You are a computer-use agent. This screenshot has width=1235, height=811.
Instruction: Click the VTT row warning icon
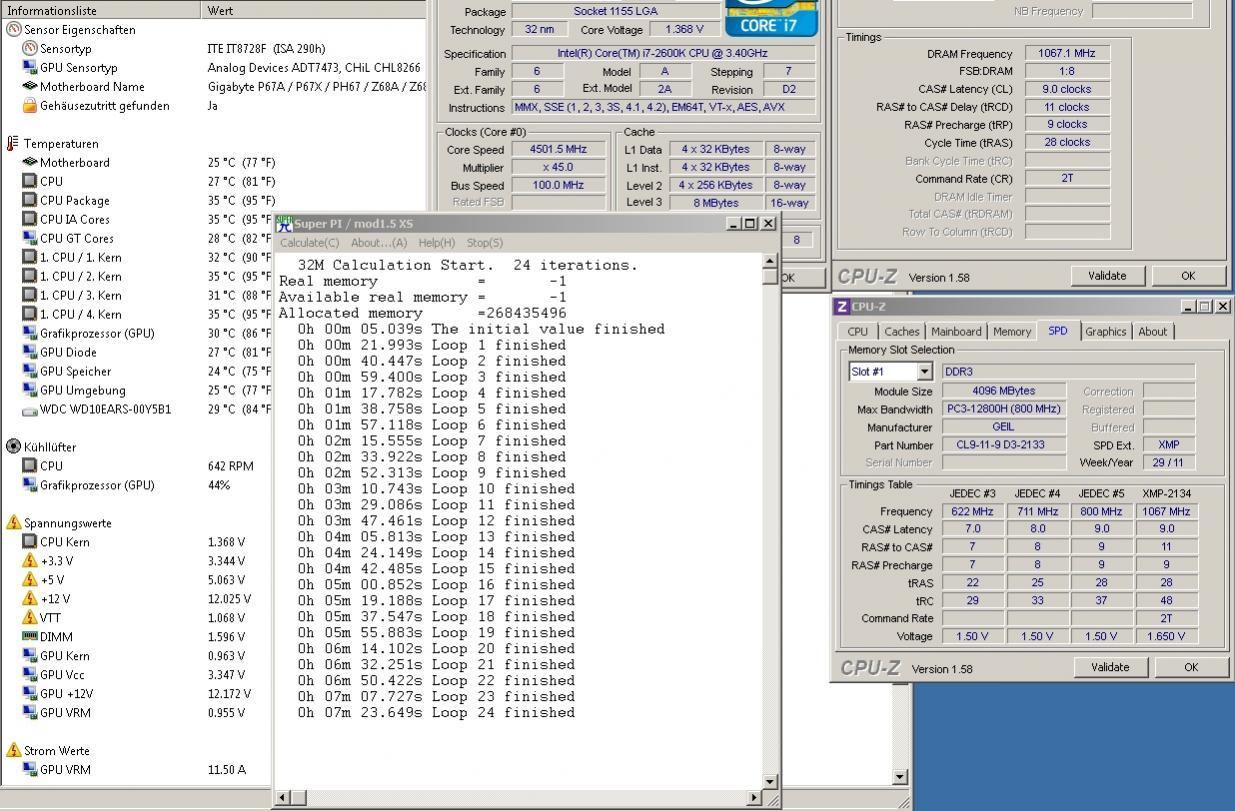(30, 618)
